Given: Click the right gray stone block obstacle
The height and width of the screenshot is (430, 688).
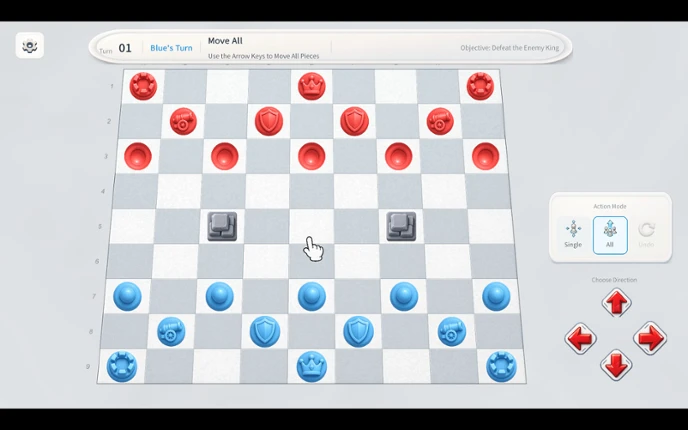Looking at the screenshot, I should pyautogui.click(x=401, y=226).
